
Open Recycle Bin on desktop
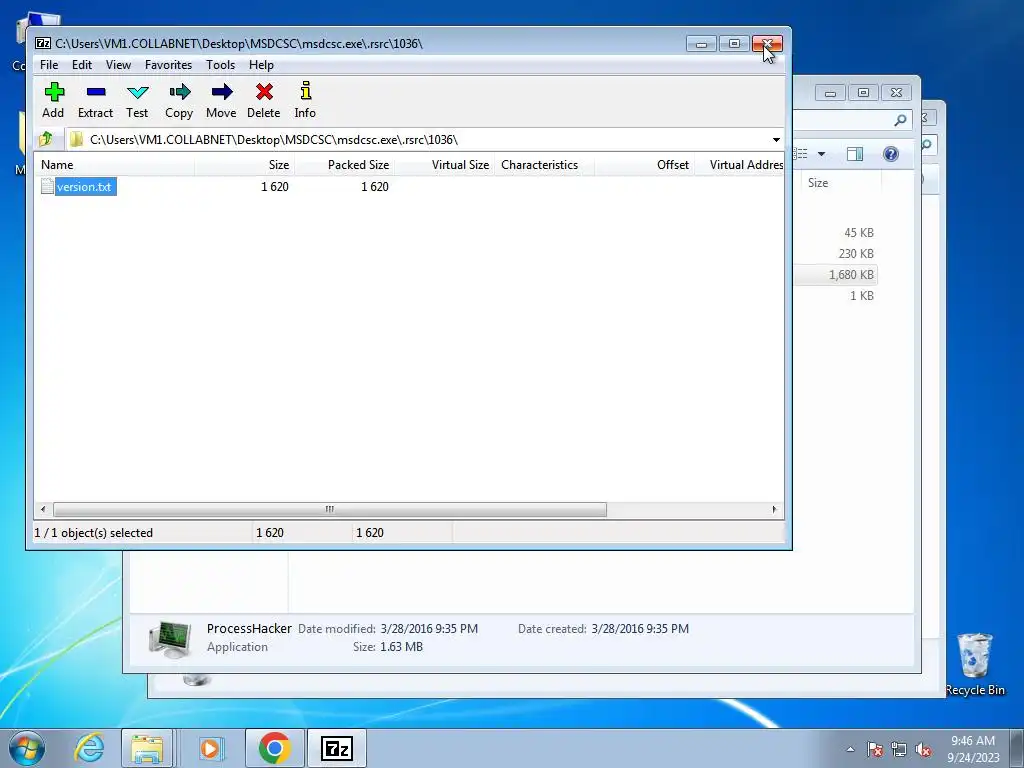(975, 664)
